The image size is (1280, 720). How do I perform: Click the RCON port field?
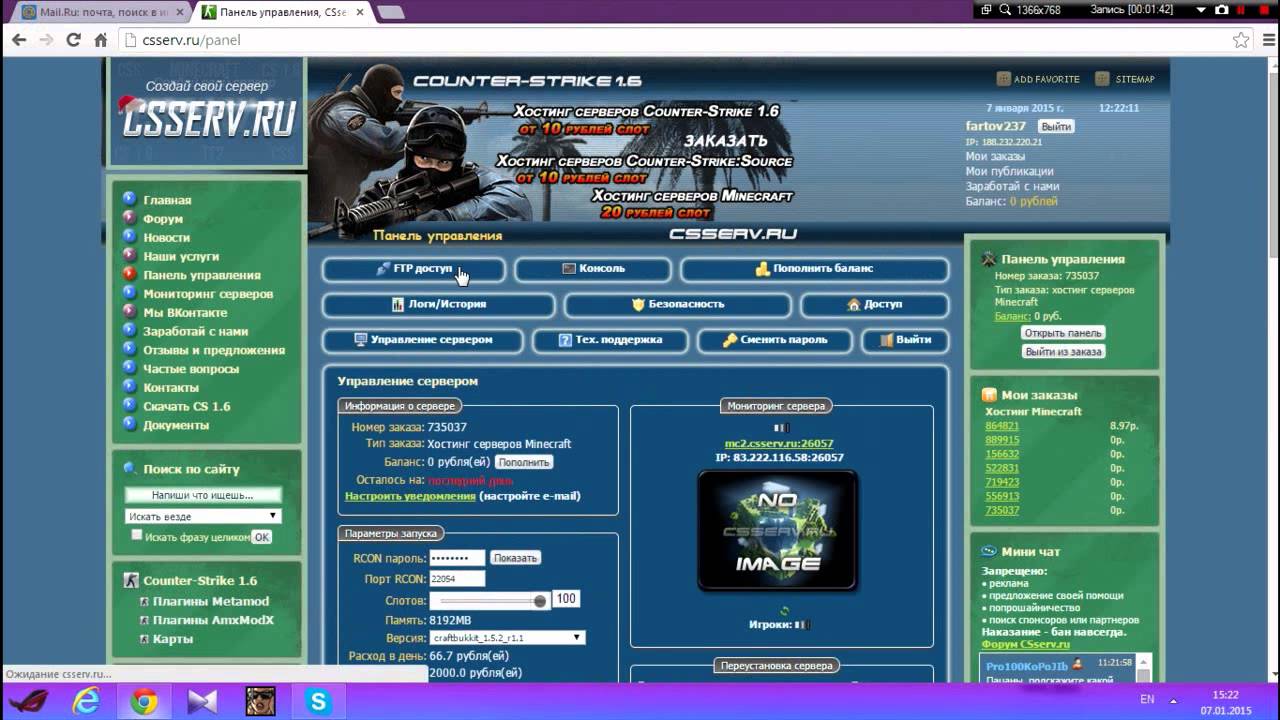(x=457, y=579)
